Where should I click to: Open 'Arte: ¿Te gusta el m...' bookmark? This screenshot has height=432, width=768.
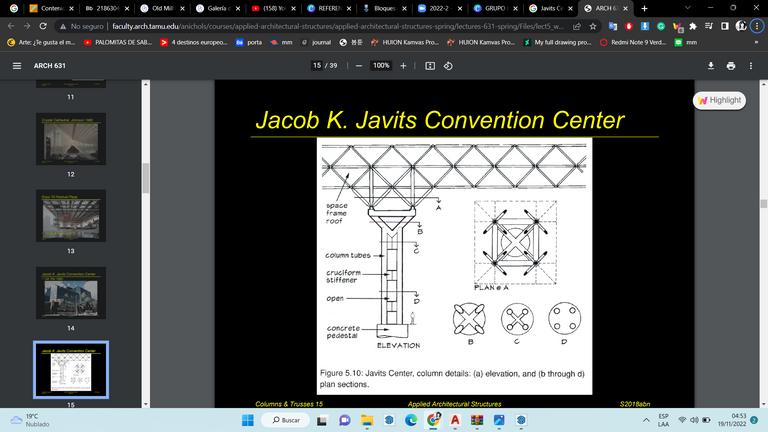(42, 43)
